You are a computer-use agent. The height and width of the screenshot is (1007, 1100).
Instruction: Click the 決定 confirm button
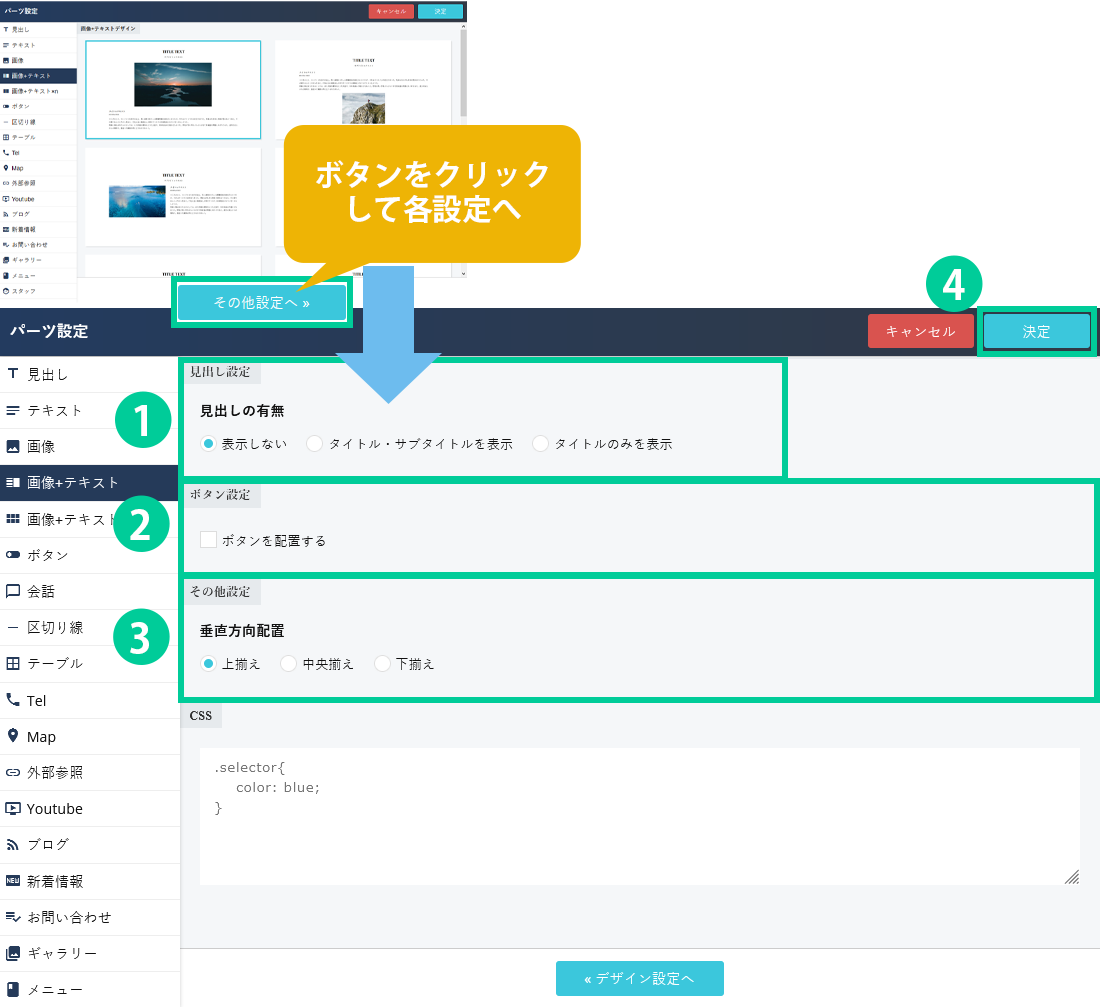coord(1036,332)
